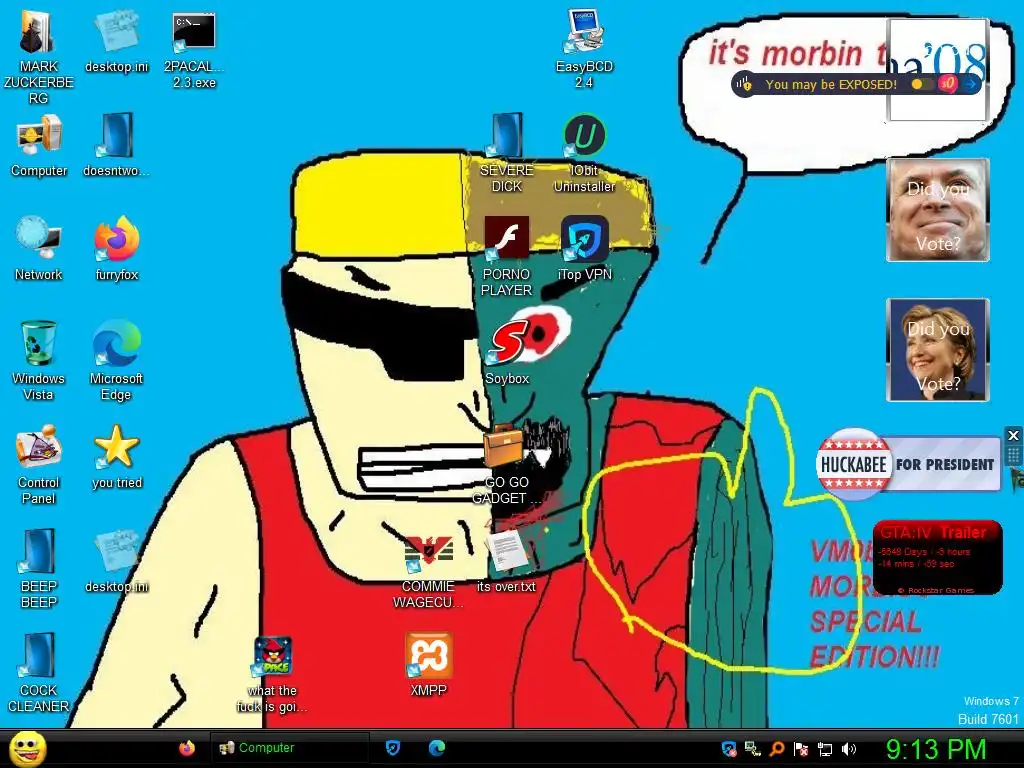Toggle the iTop VPN connection switch

tap(922, 84)
